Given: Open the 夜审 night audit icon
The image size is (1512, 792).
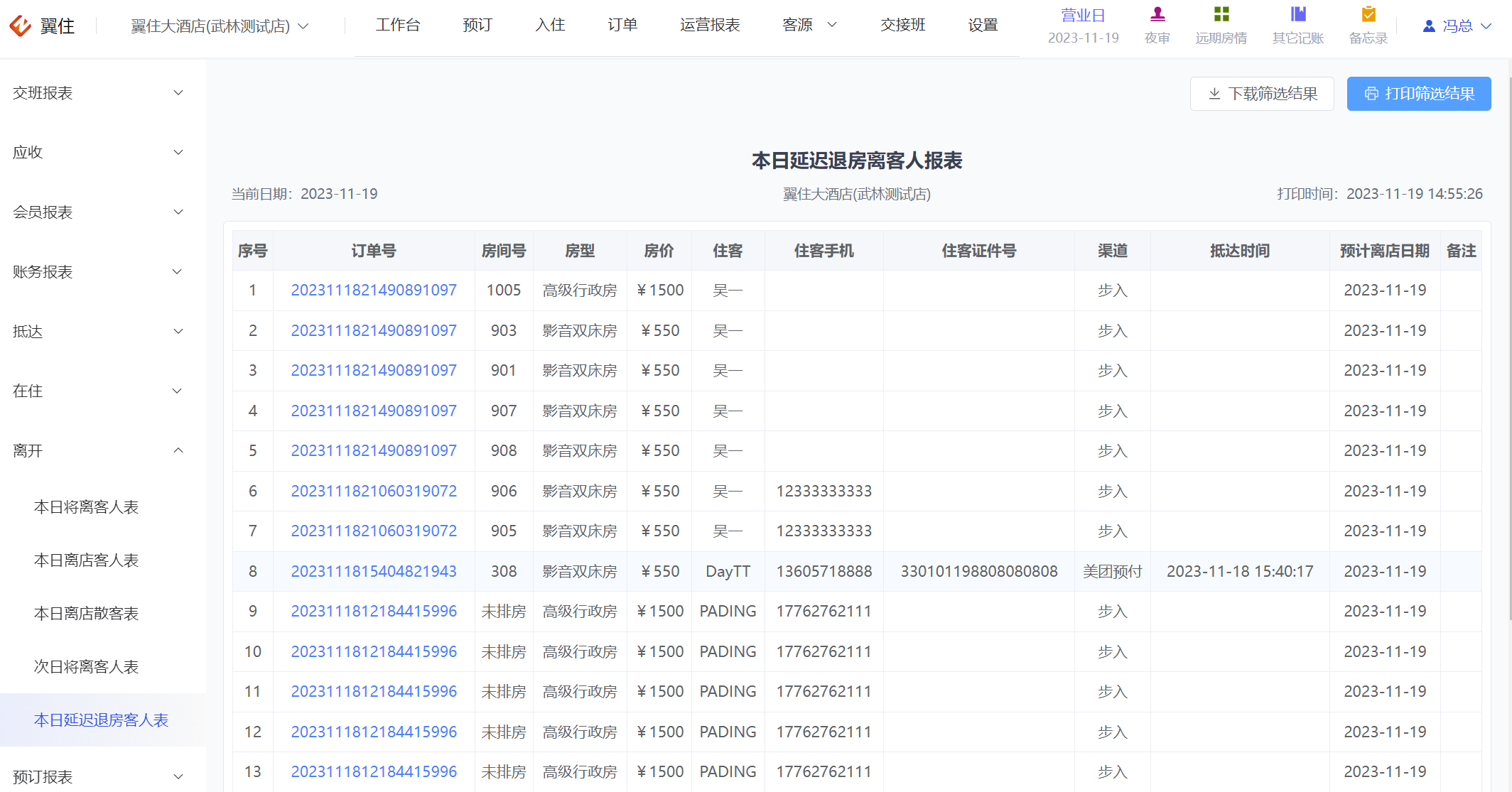Looking at the screenshot, I should click(x=1157, y=14).
